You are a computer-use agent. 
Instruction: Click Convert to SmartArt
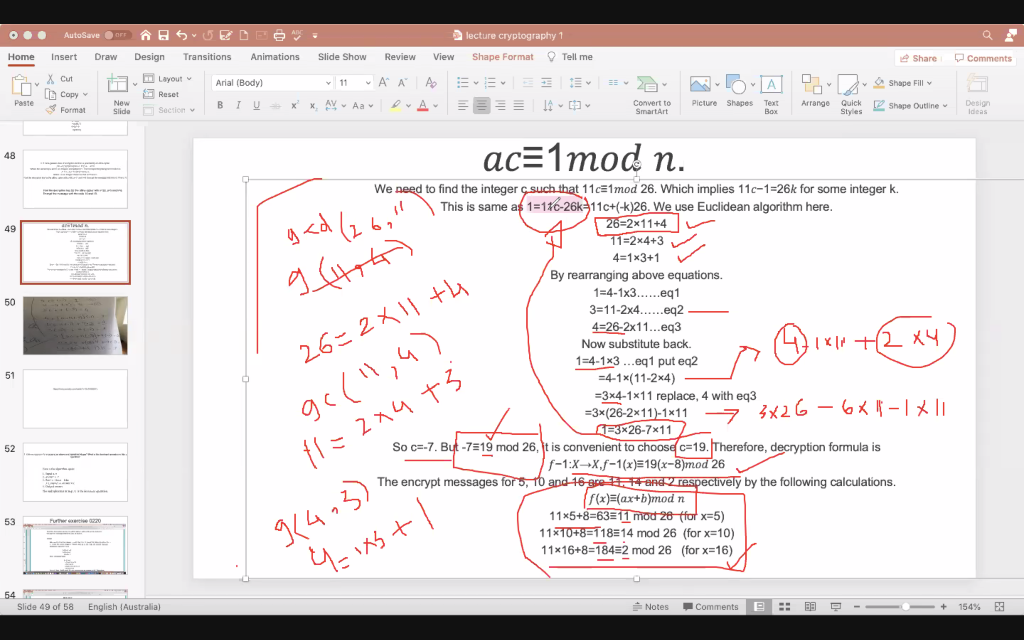coord(651,95)
